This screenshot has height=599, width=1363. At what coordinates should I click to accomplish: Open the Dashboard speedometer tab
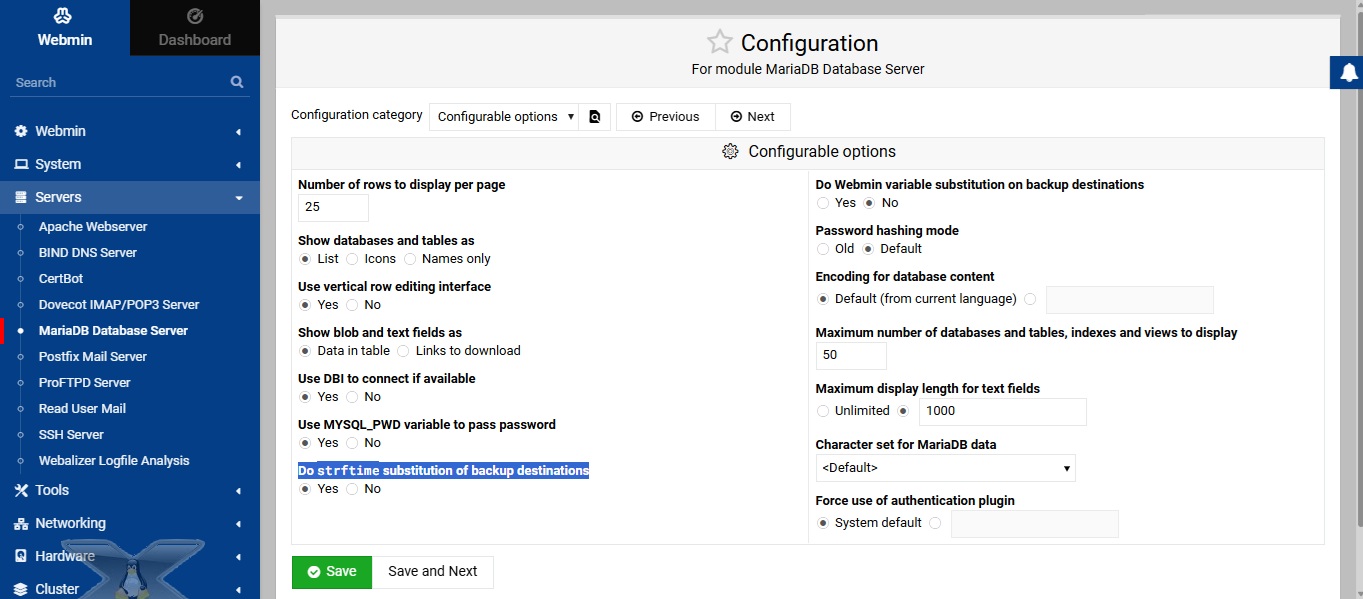pos(195,16)
